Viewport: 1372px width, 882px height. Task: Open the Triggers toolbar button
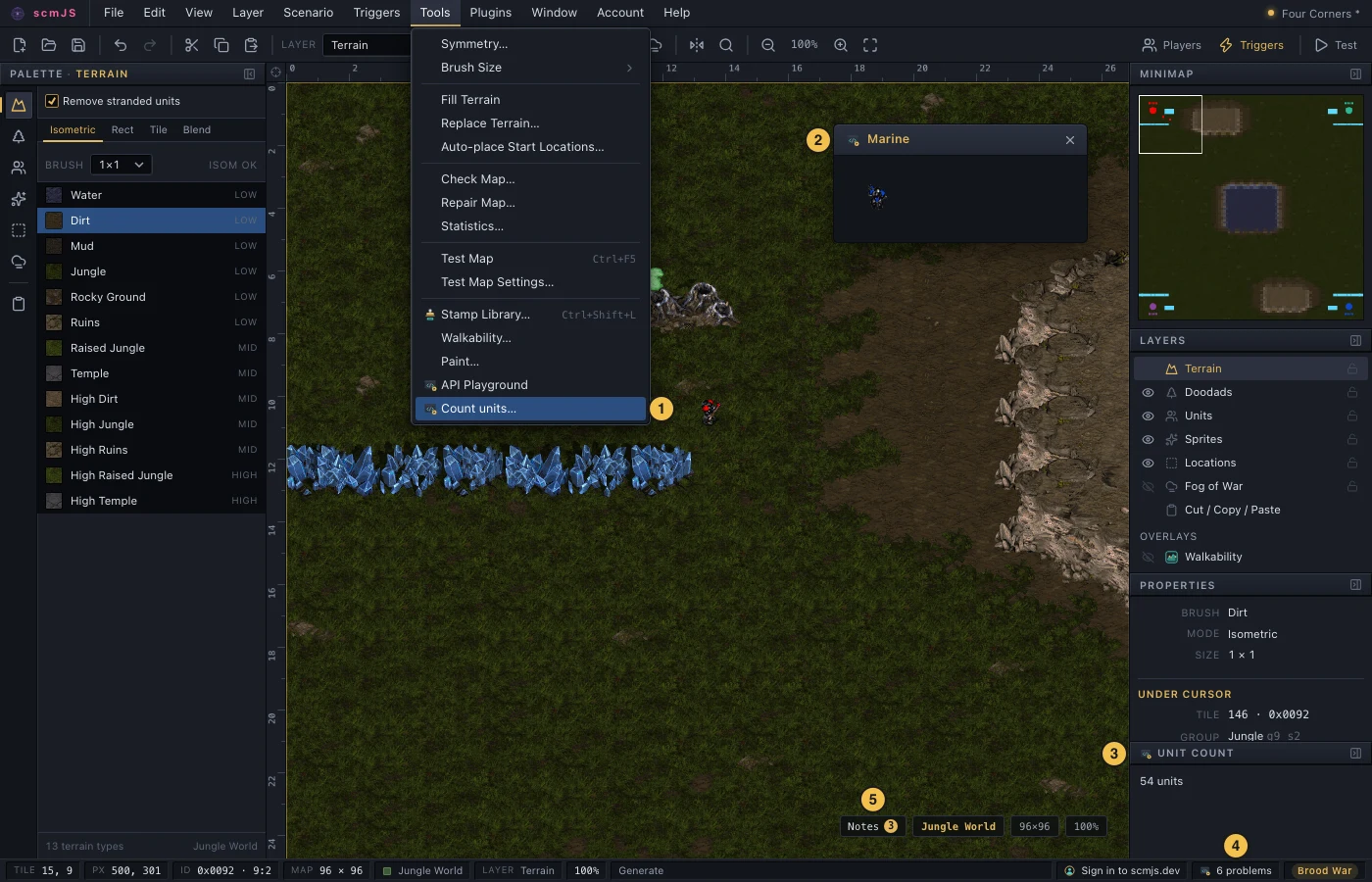pos(1251,45)
